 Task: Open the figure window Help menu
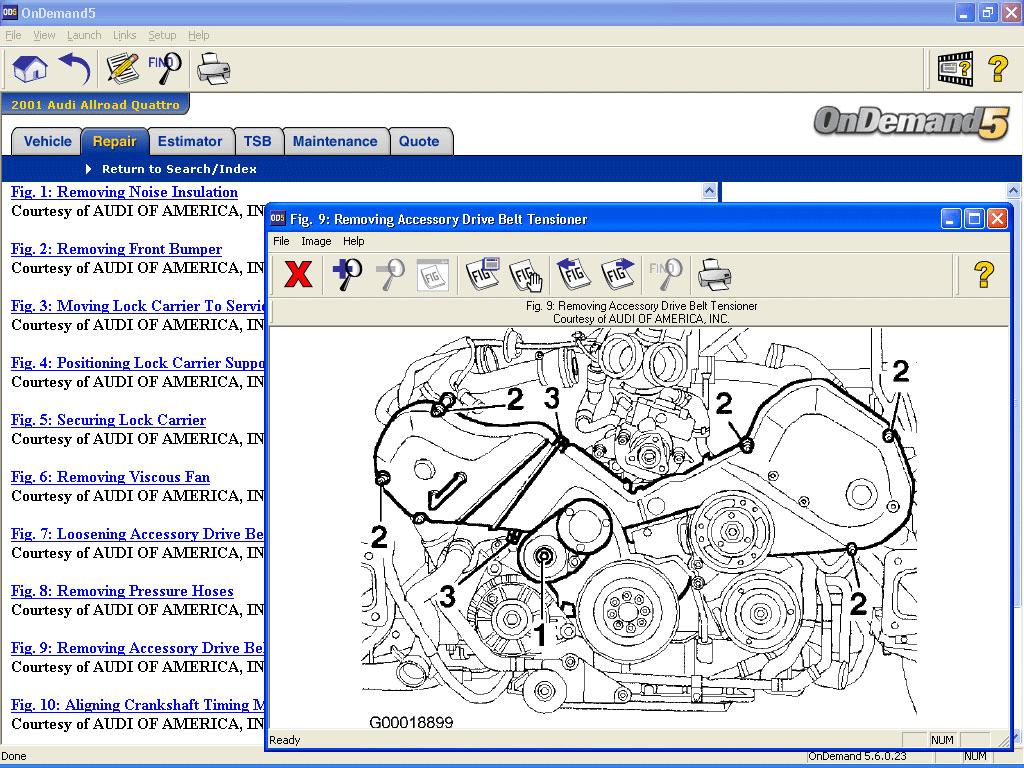pyautogui.click(x=353, y=241)
